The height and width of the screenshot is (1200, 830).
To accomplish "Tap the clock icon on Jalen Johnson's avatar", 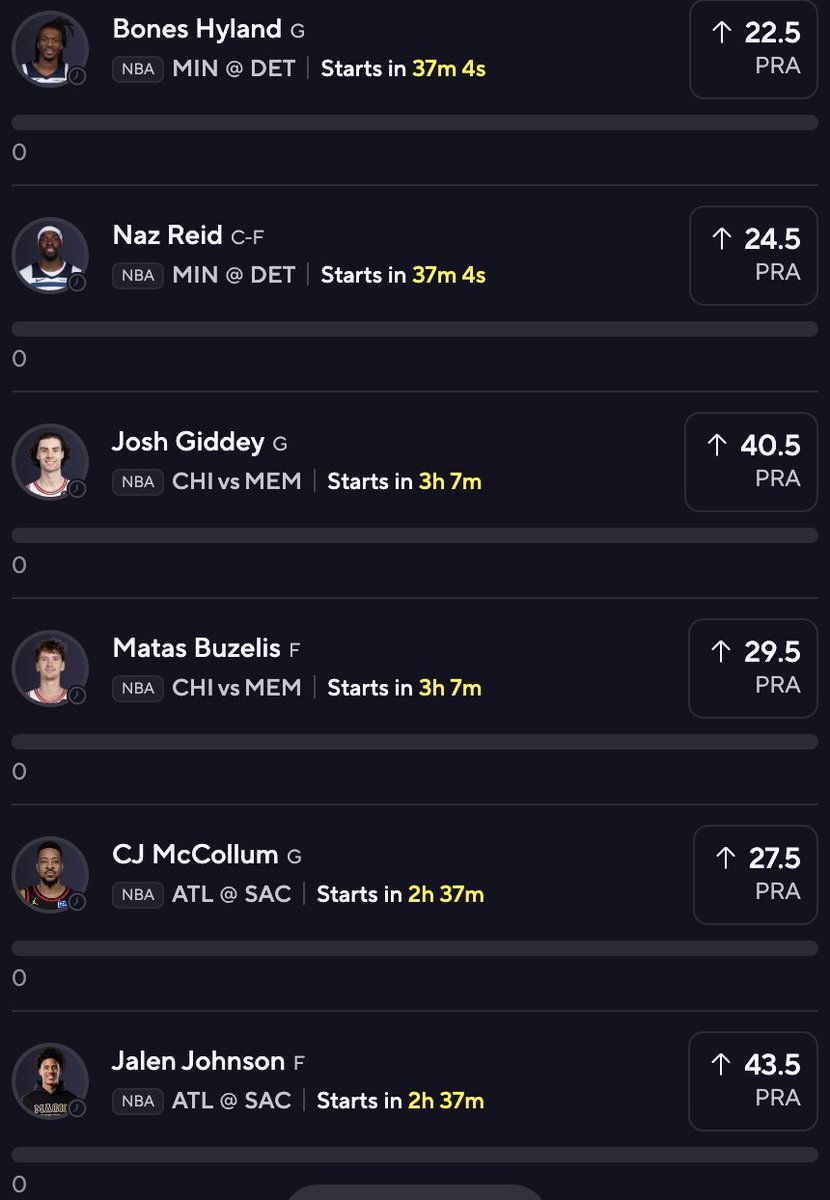I will [x=77, y=1108].
